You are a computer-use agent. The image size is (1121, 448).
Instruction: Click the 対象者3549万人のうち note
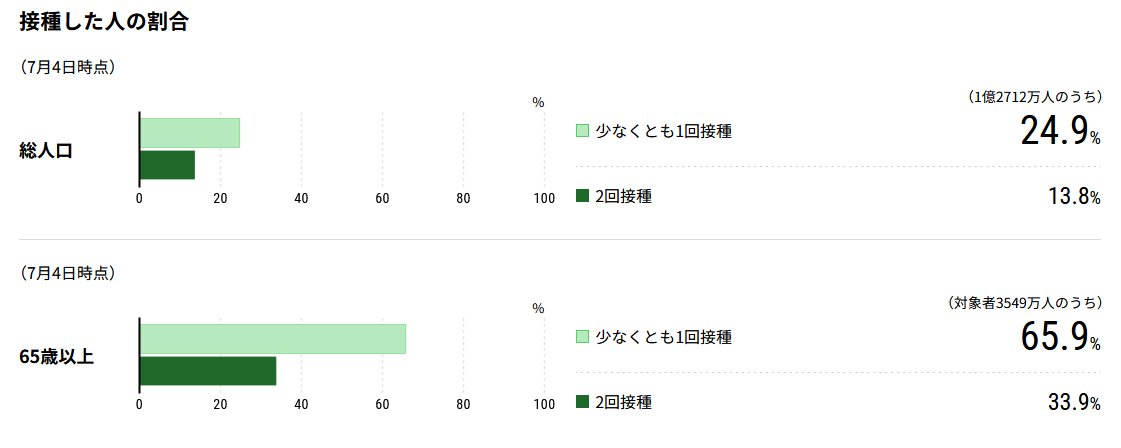coord(1024,303)
